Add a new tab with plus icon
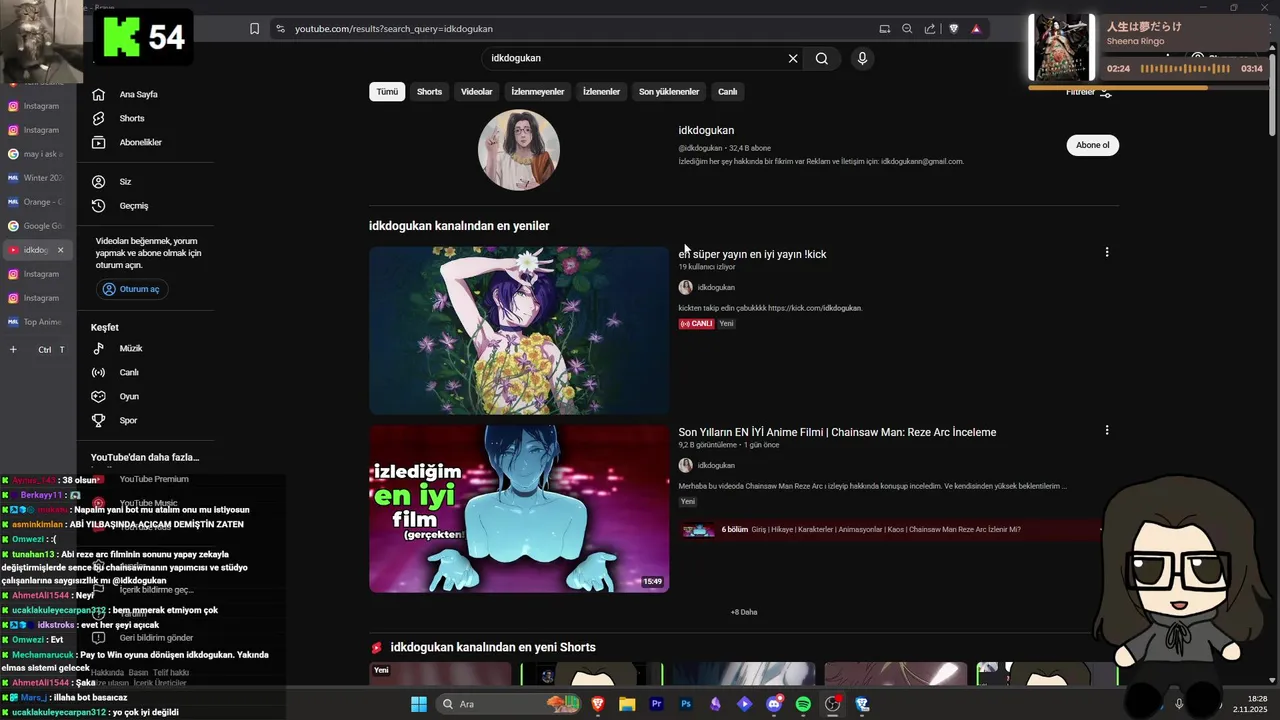 pos(13,349)
